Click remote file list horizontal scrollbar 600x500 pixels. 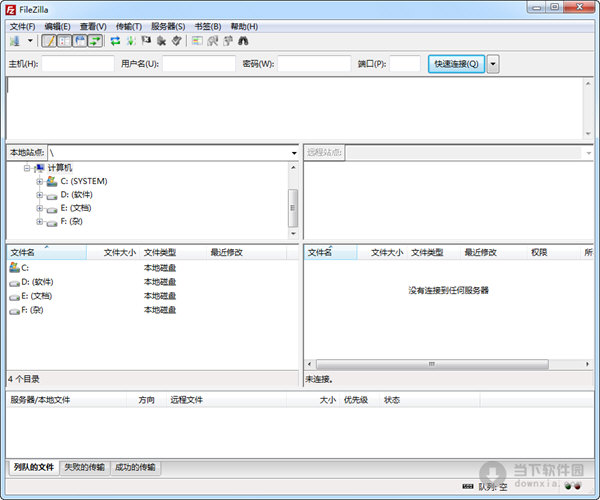tap(432, 364)
